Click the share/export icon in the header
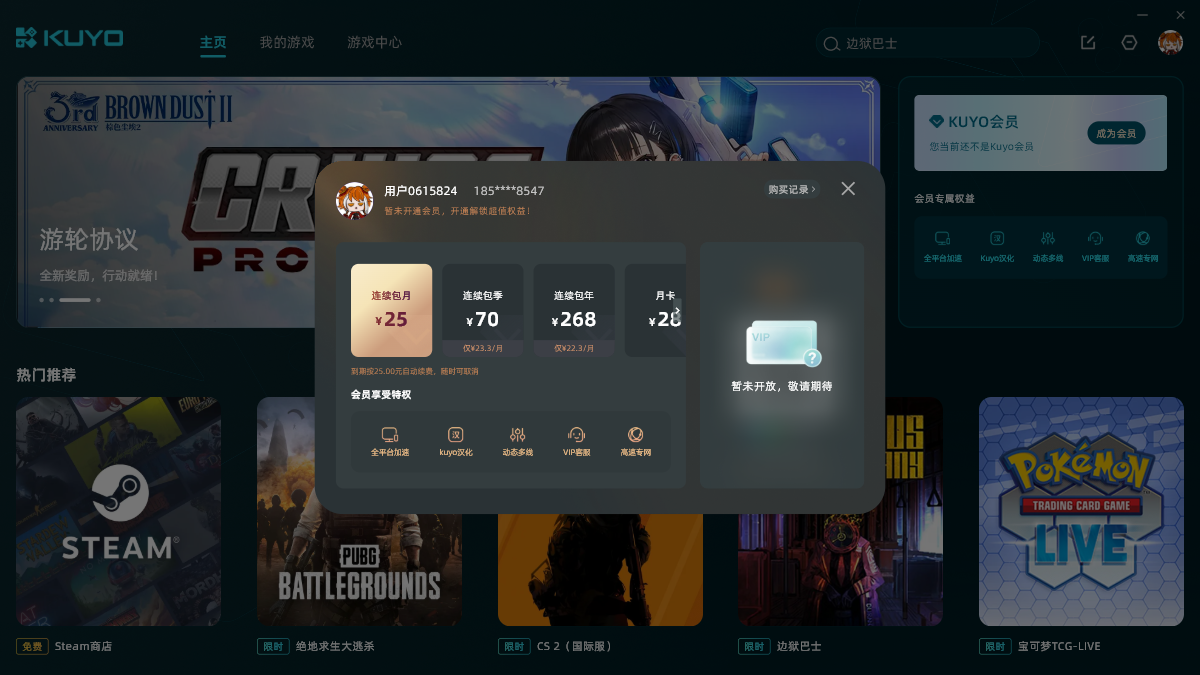This screenshot has height=675, width=1200. 1088,42
